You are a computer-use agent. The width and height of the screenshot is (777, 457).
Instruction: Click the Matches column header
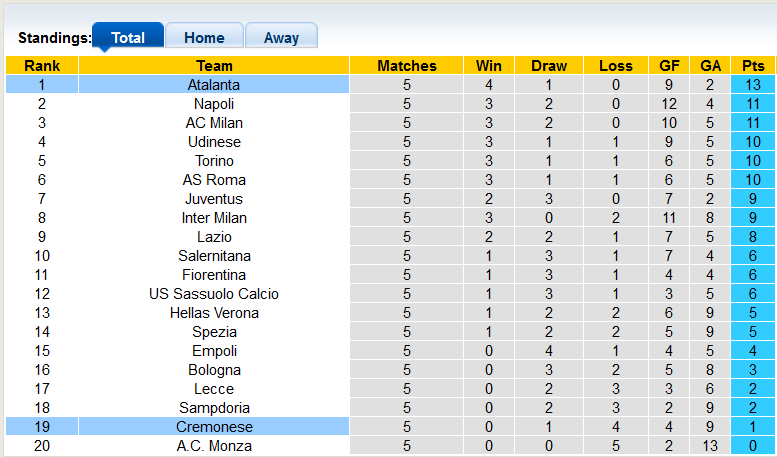(x=407, y=66)
